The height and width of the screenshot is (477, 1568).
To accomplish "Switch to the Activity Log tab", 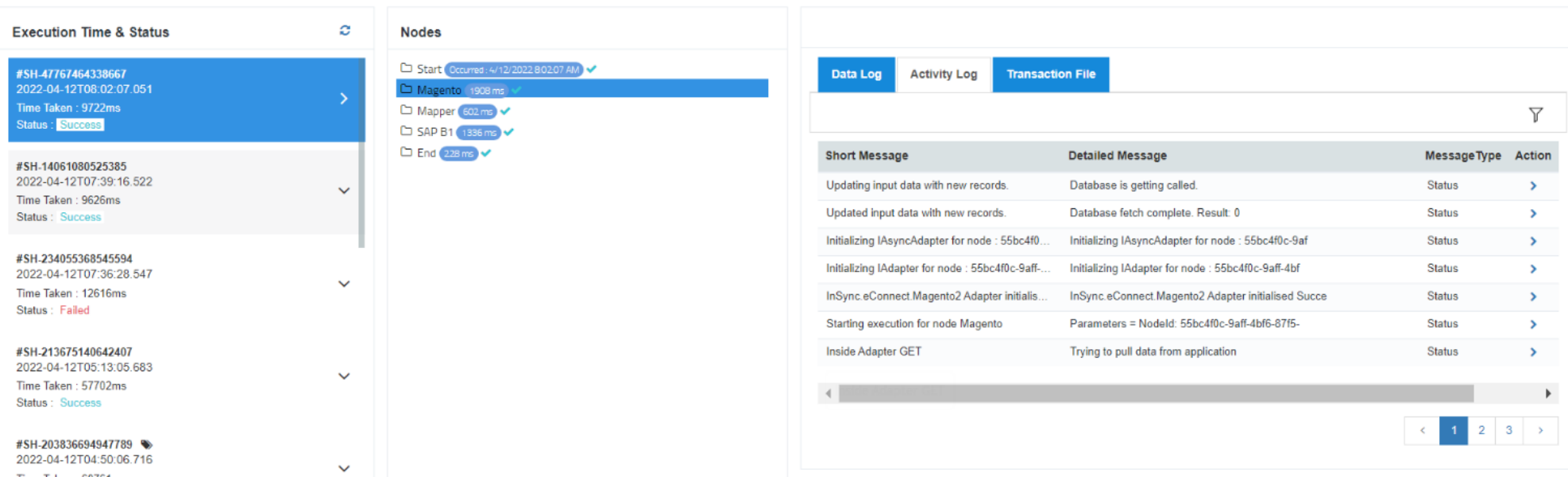I will coord(943,75).
